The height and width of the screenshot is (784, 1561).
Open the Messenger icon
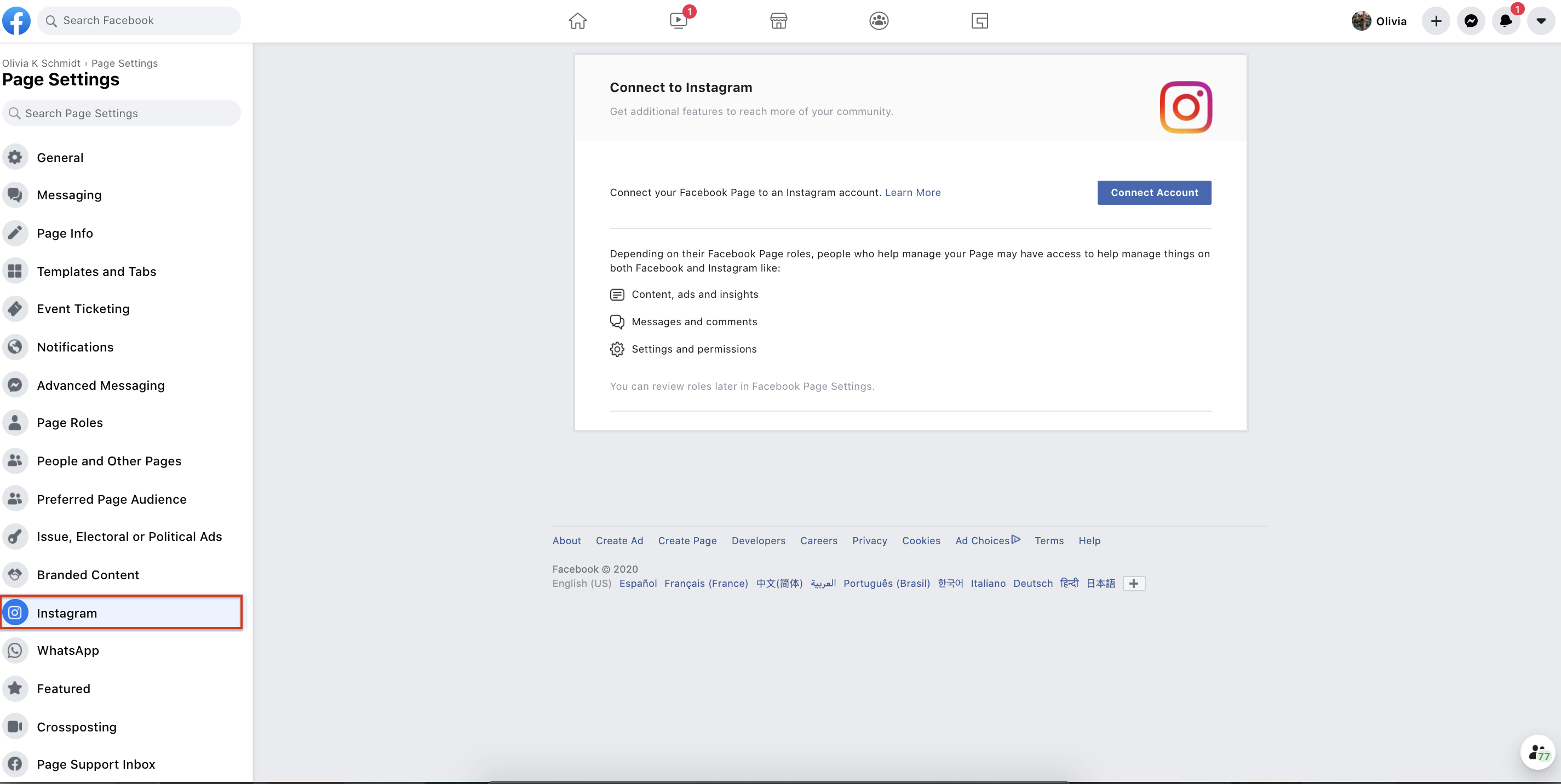click(x=1471, y=21)
